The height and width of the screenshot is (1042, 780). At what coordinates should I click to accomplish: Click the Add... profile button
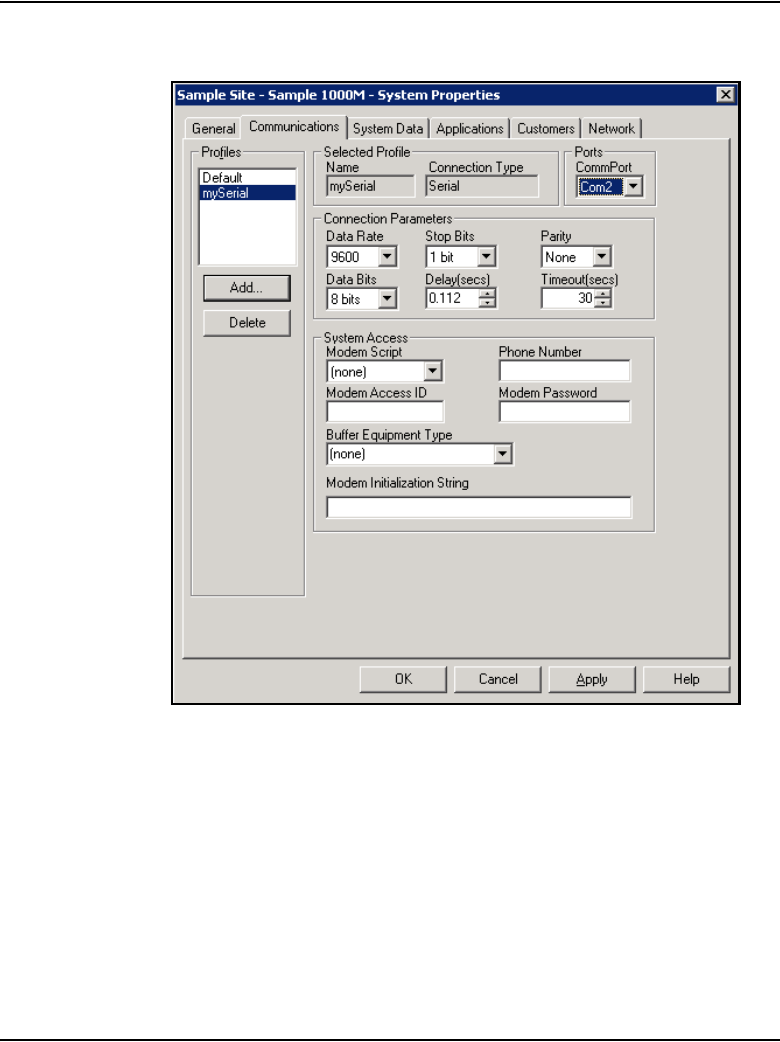coord(246,288)
